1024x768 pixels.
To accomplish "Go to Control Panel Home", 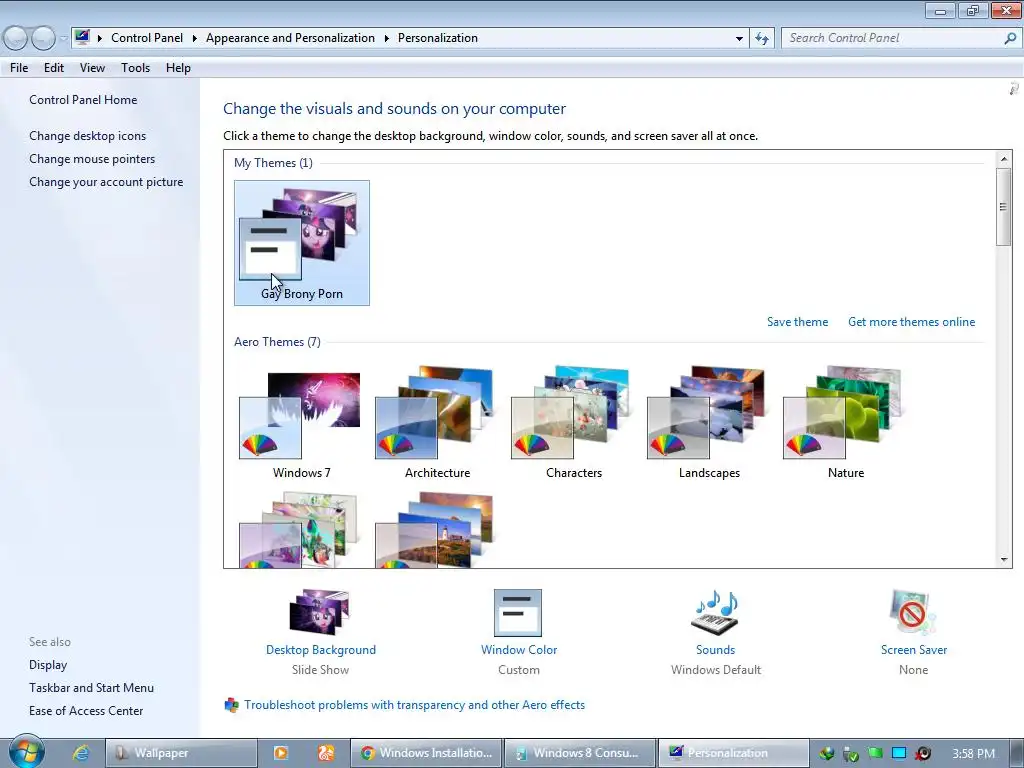I will click(83, 100).
